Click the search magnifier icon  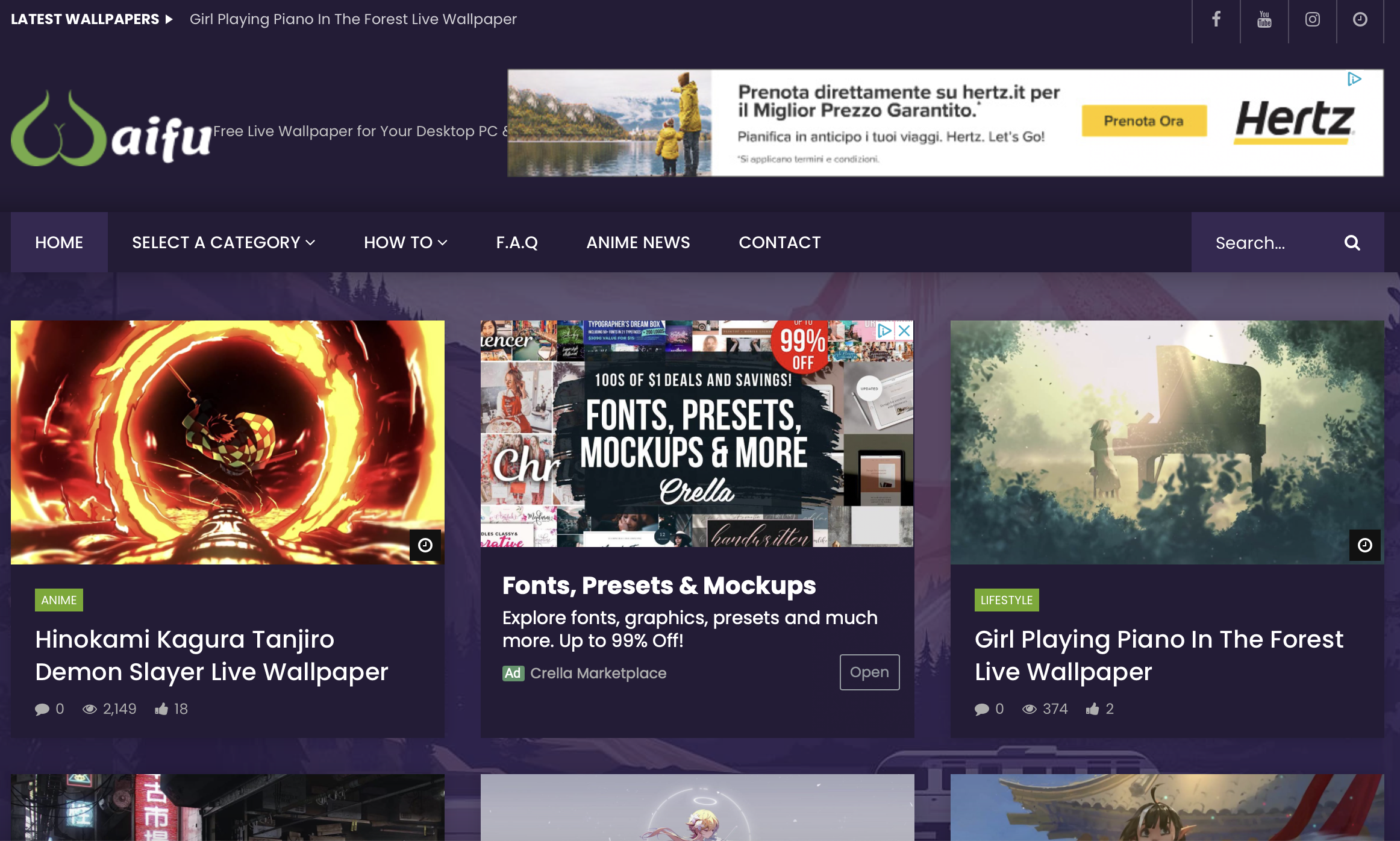(1352, 243)
